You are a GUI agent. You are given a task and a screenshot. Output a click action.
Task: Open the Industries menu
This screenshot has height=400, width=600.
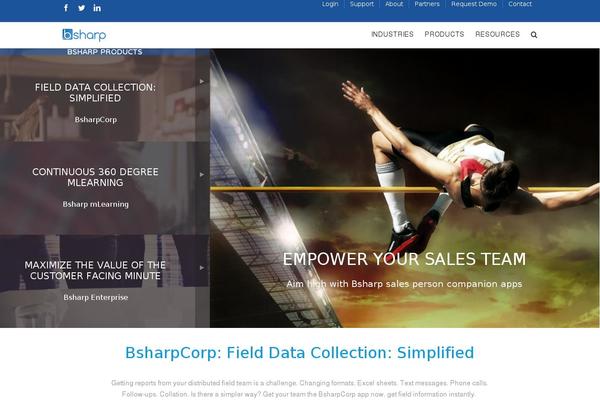click(392, 34)
